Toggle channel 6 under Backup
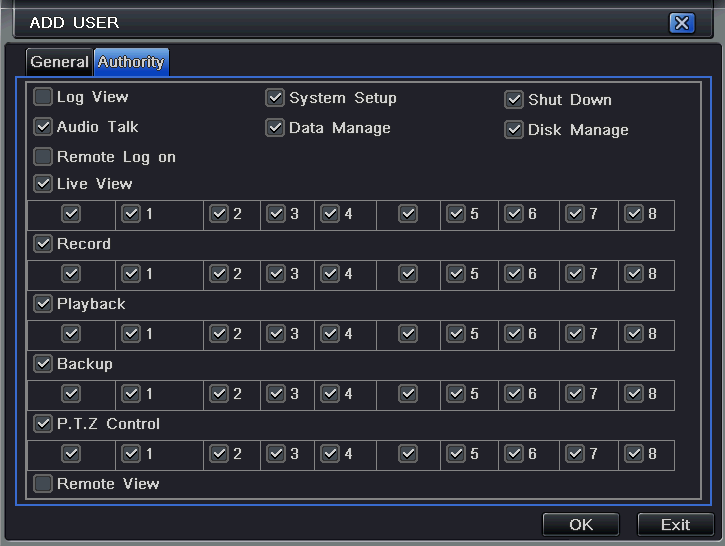Screen dimensions: 725x546 (514, 394)
